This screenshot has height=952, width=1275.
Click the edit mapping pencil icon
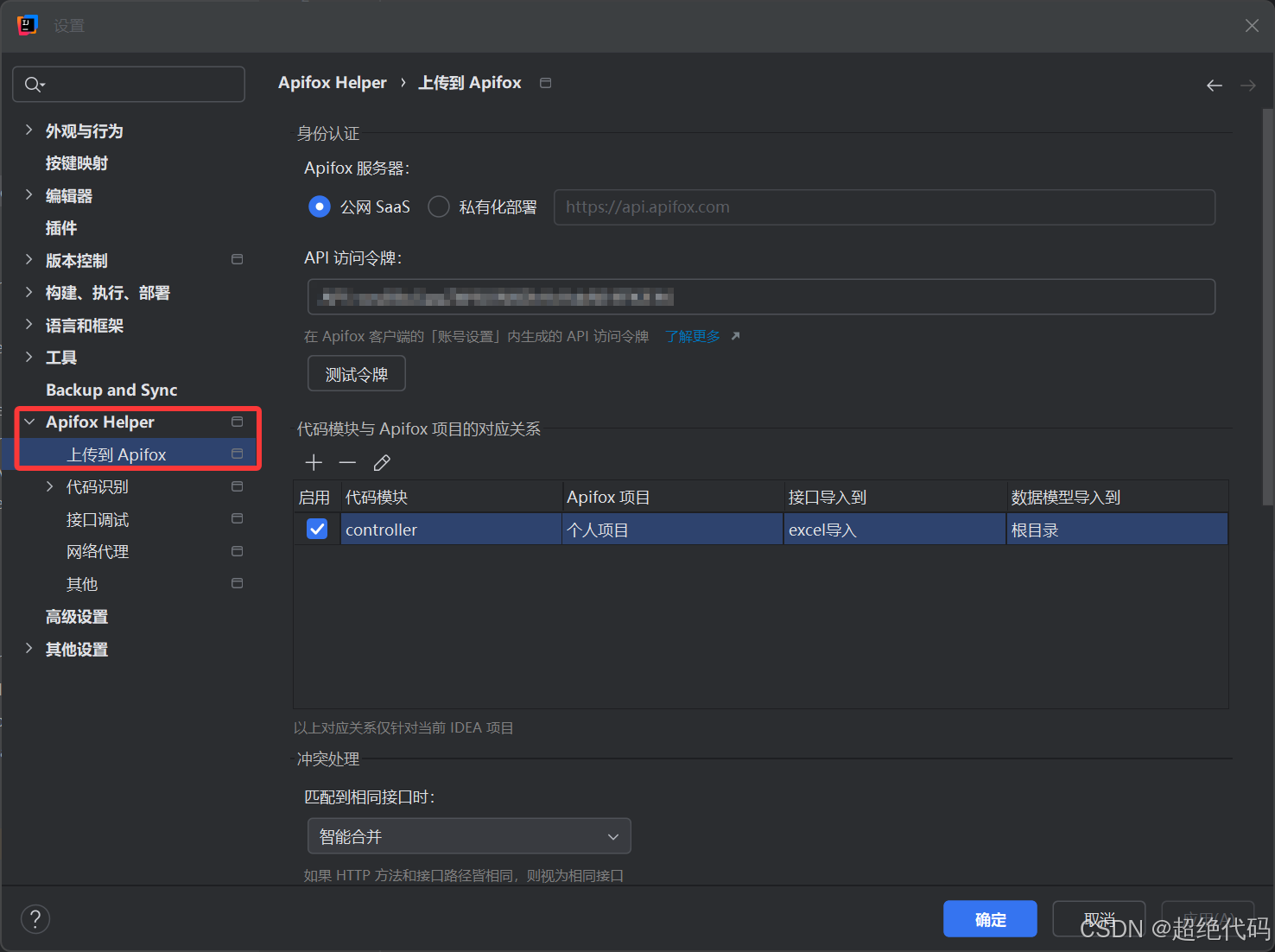382,463
